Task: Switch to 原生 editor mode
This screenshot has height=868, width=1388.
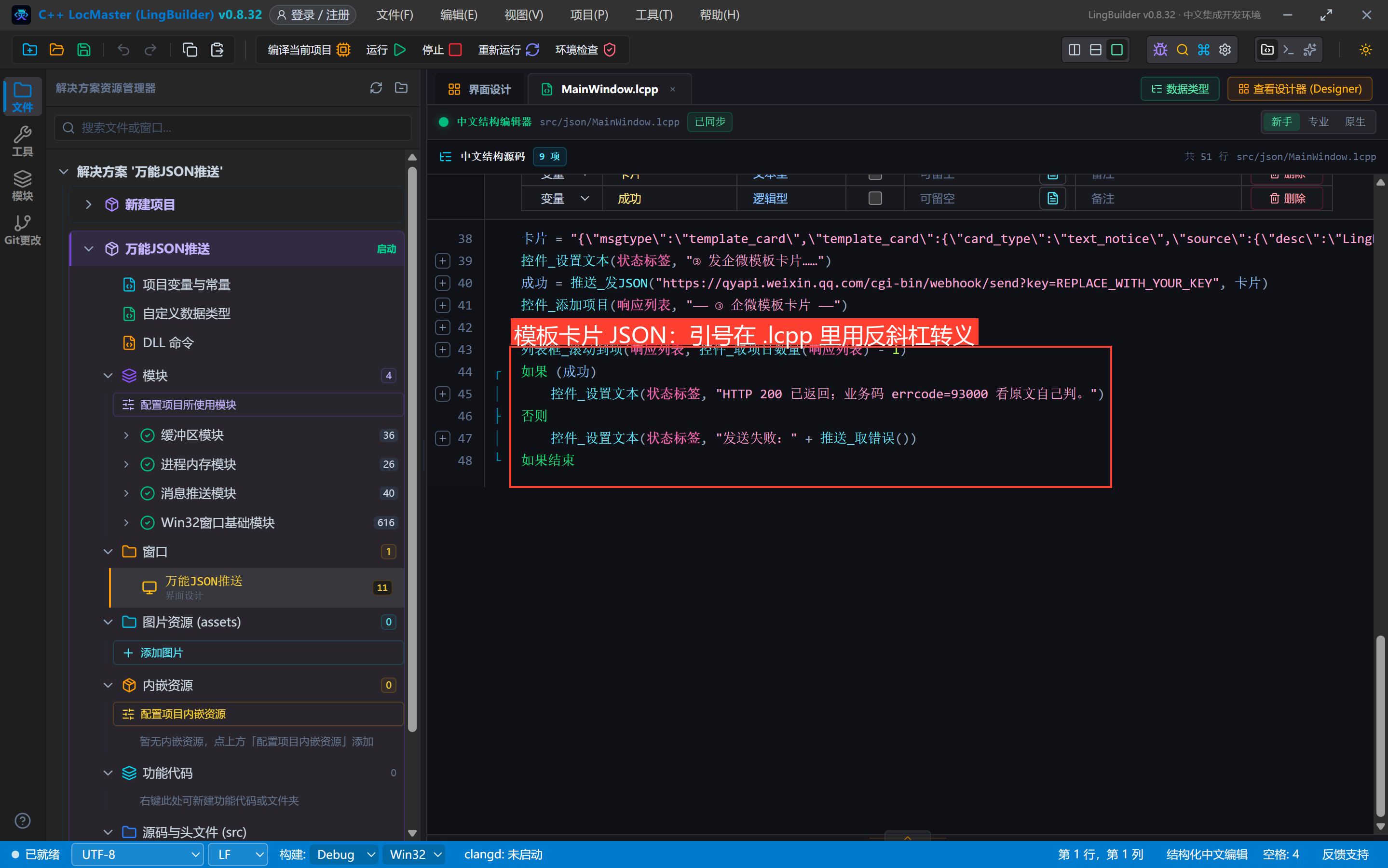Action: click(x=1355, y=122)
